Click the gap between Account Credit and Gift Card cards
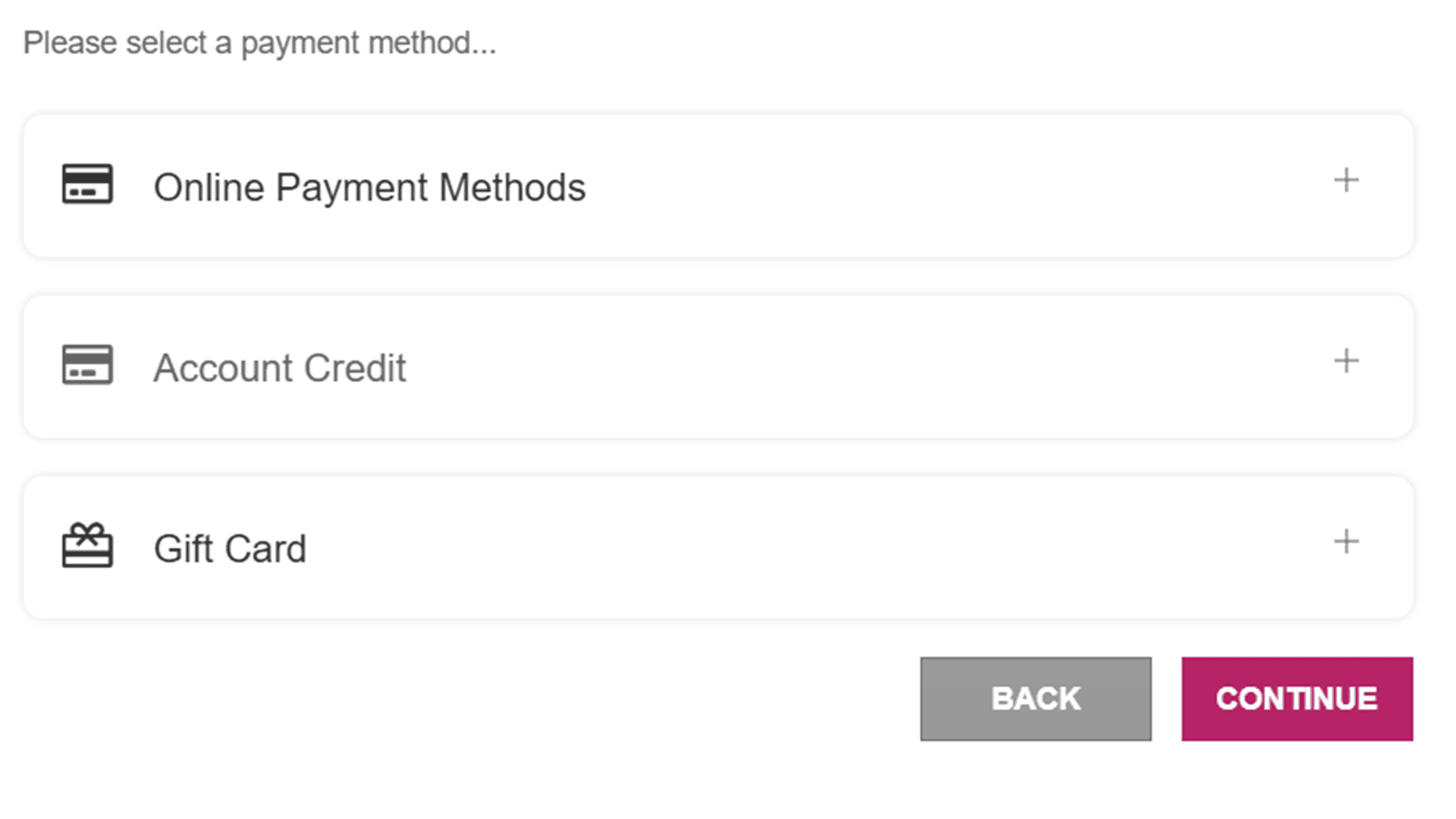This screenshot has height=819, width=1456. point(717,457)
